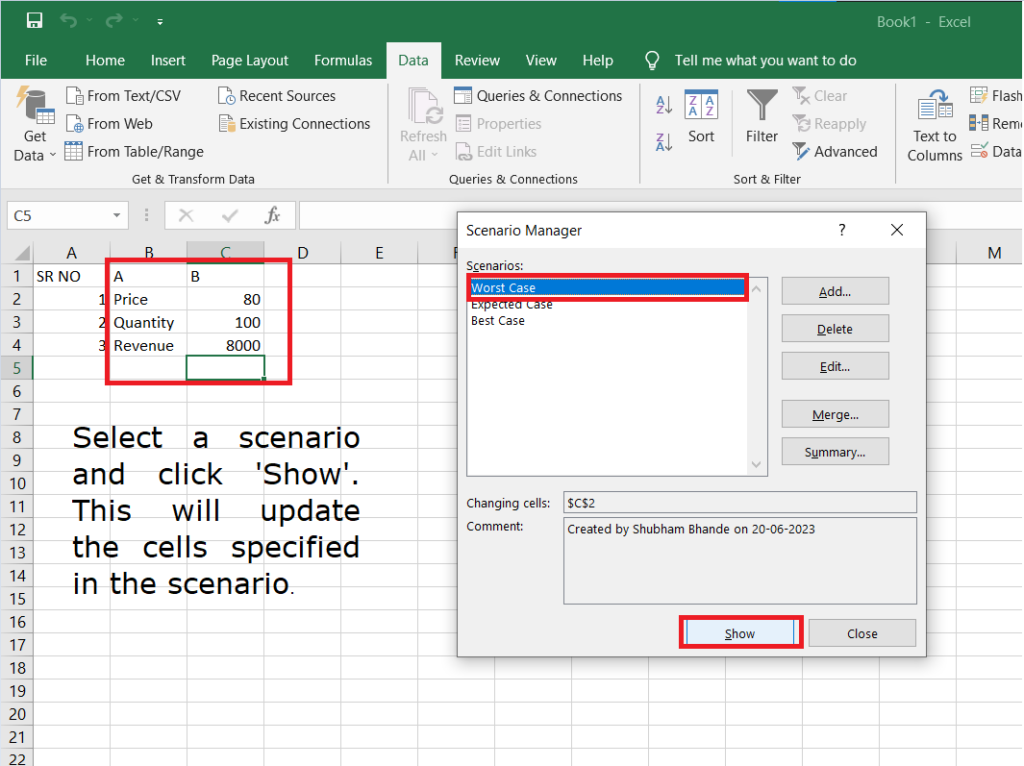Image resolution: width=1024 pixels, height=766 pixels.
Task: Add a new scenario
Action: pos(834,291)
